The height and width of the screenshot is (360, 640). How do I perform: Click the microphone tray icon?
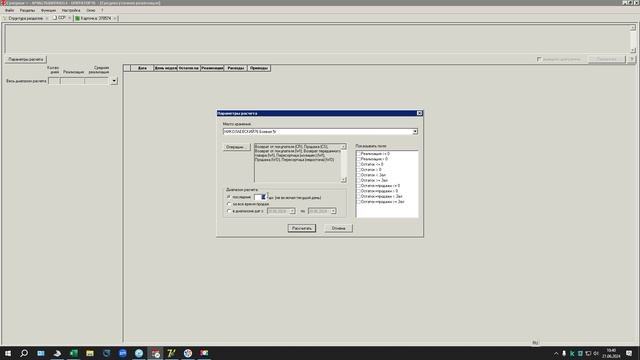(564, 353)
